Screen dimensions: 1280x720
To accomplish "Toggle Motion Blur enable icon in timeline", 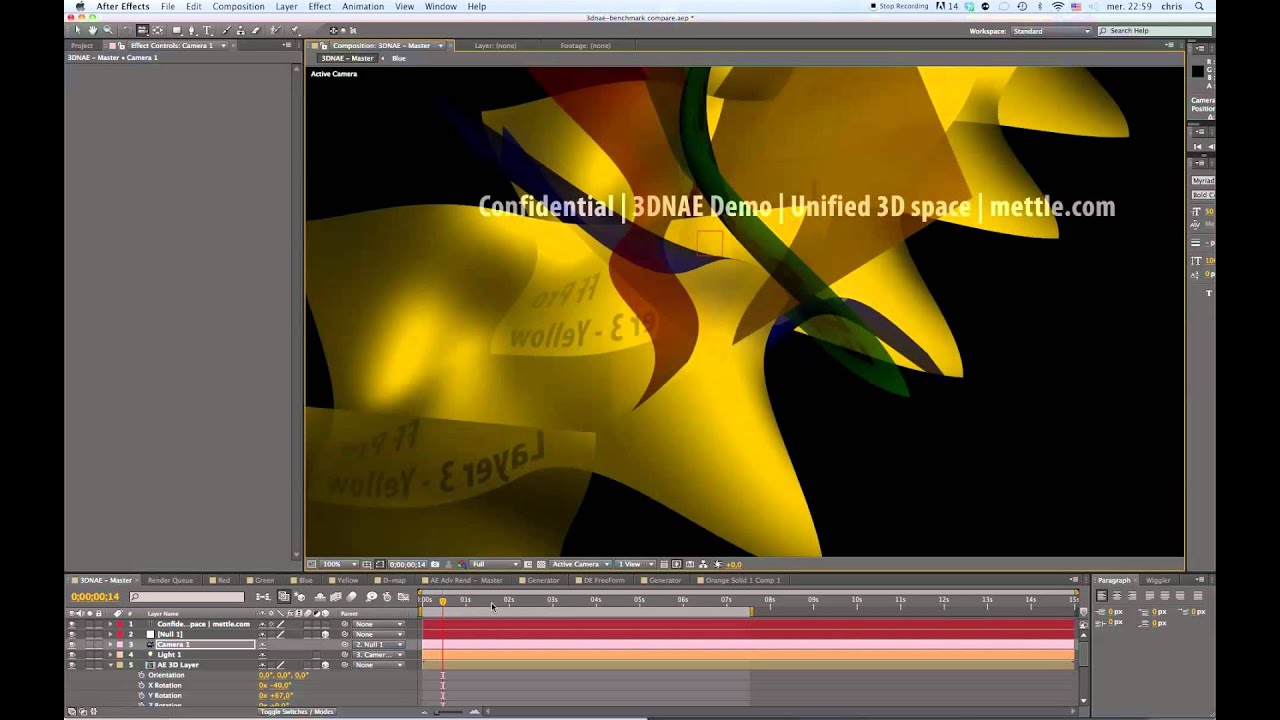I will coord(351,597).
